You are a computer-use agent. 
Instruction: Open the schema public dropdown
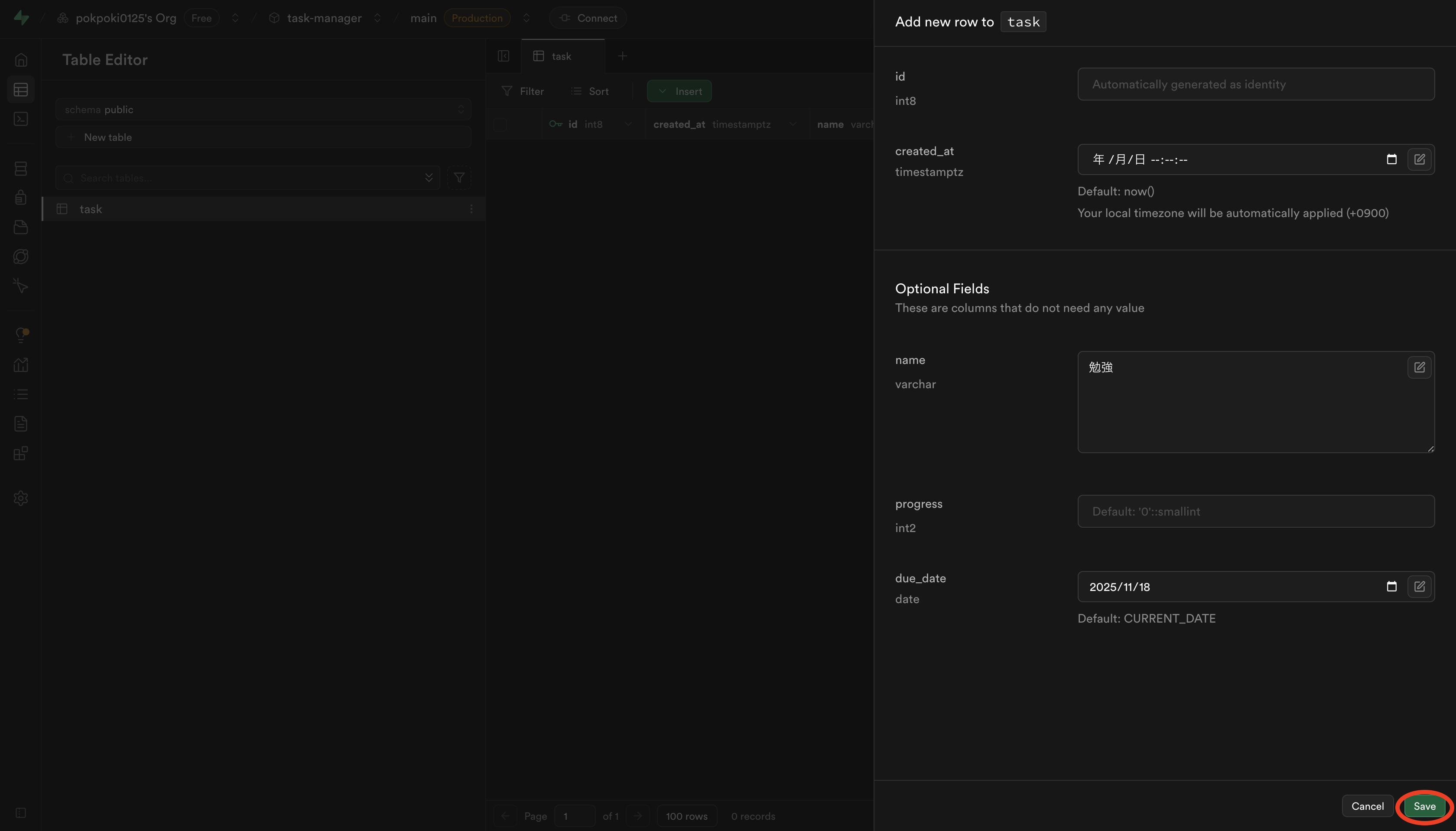click(263, 110)
